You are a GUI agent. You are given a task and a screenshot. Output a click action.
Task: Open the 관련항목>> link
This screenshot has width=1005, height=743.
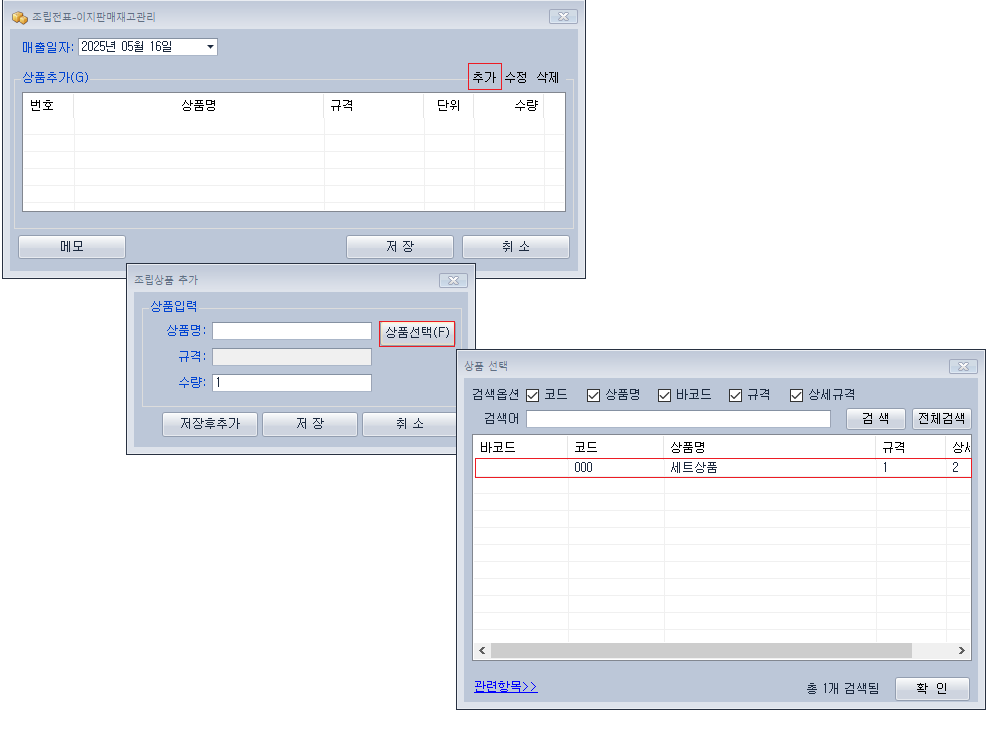pyautogui.click(x=506, y=687)
